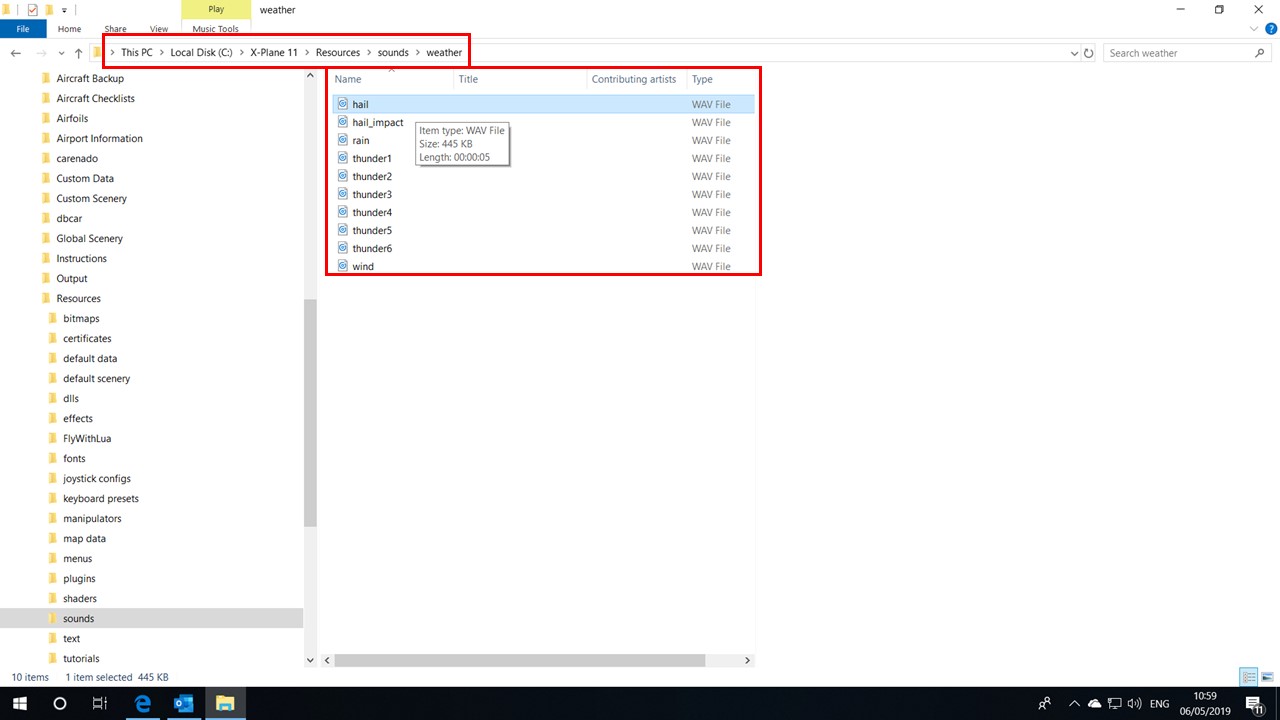Open the File menu
Screen dimensions: 1280x720
[x=23, y=29]
